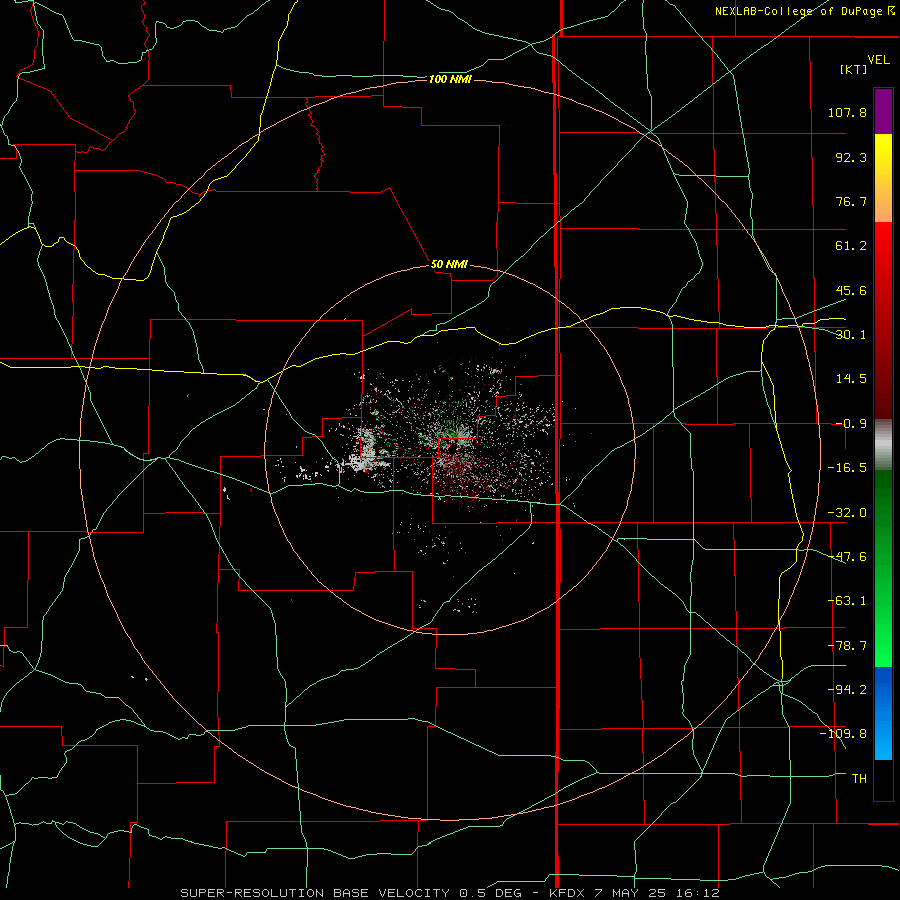Click the -16.5 velocity scale value

coord(847,468)
